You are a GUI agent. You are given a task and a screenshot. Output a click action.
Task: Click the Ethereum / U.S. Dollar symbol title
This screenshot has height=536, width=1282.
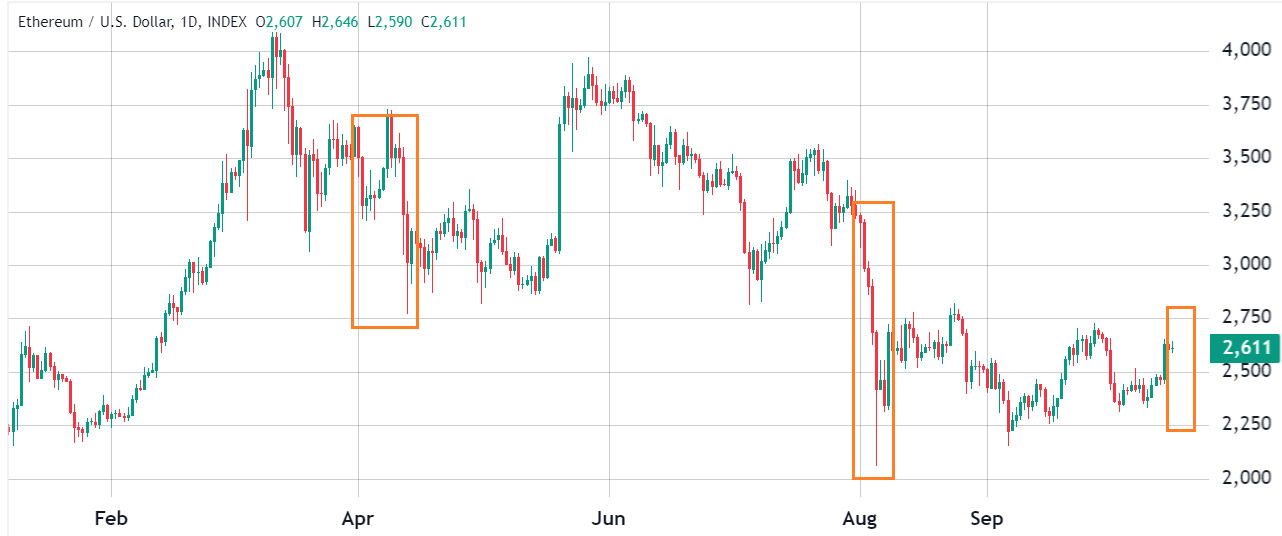(98, 21)
